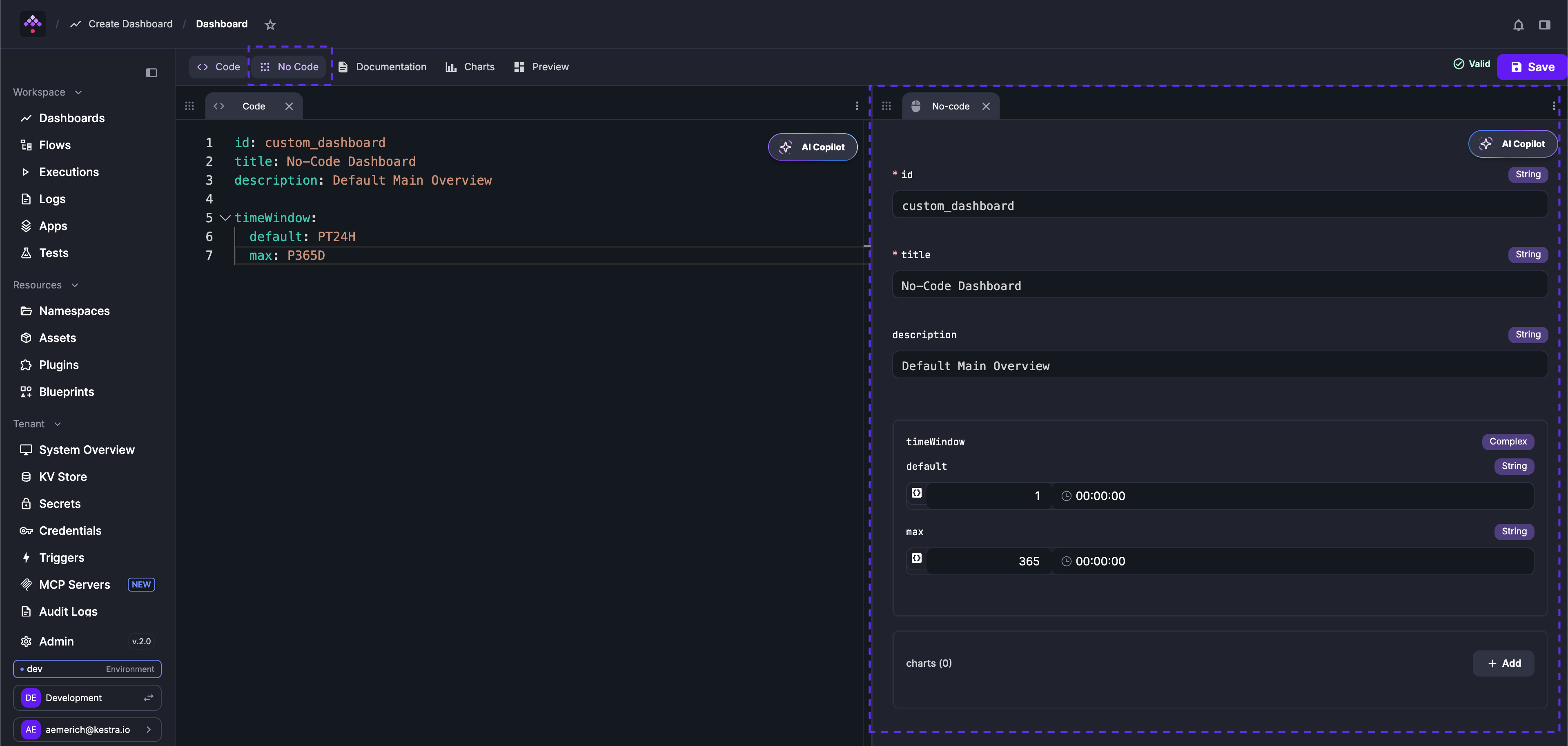Image resolution: width=1568 pixels, height=746 pixels.
Task: Click the Valid status indicator
Action: [x=1472, y=64]
